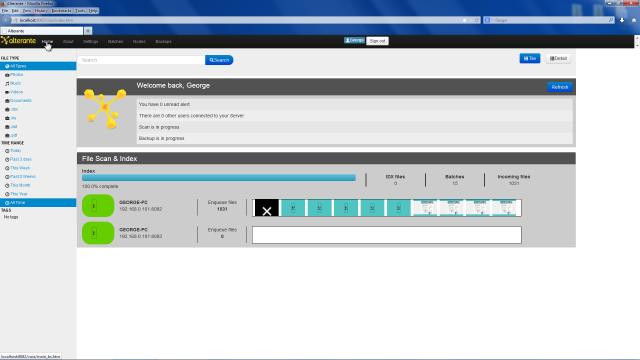Screen dimensions: 640x360
Task: Click the George user badge
Action: (354, 40)
